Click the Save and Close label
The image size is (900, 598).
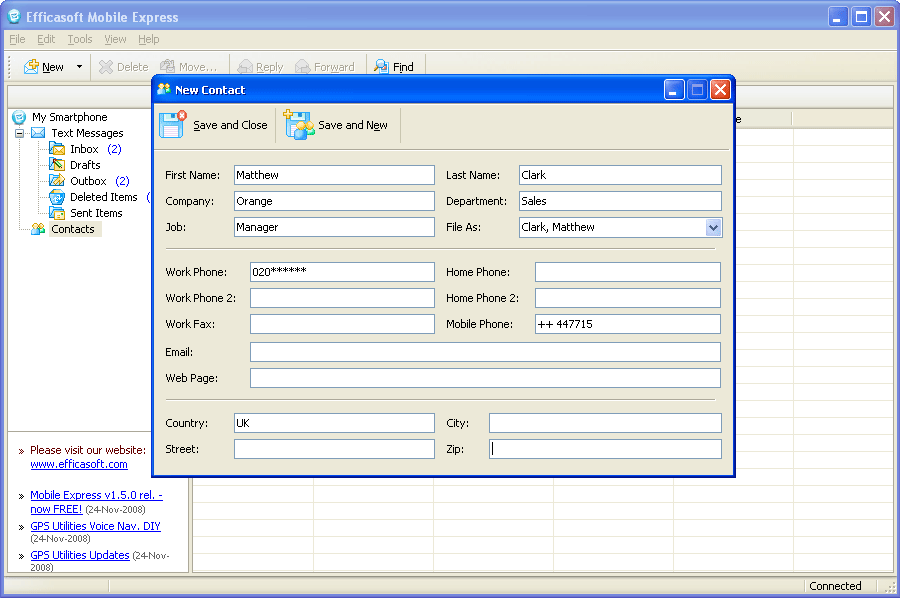click(x=230, y=125)
